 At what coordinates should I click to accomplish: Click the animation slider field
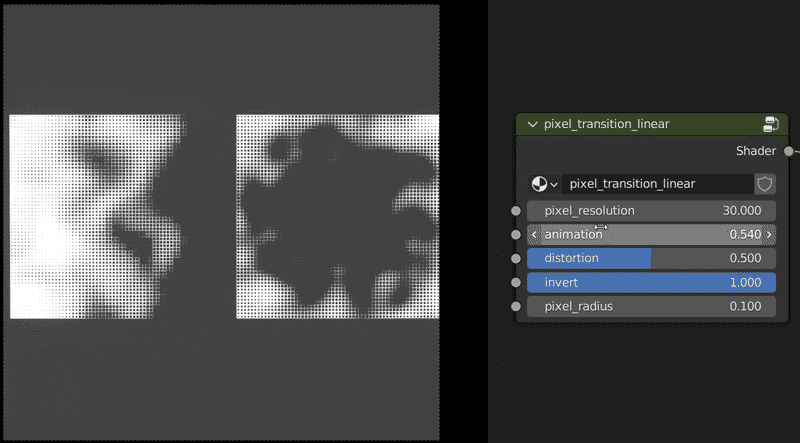click(x=652, y=235)
